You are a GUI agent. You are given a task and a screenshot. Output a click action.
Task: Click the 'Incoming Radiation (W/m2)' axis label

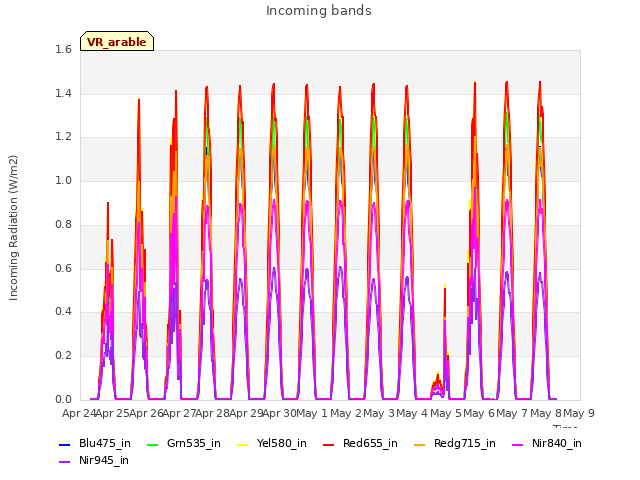[13, 228]
